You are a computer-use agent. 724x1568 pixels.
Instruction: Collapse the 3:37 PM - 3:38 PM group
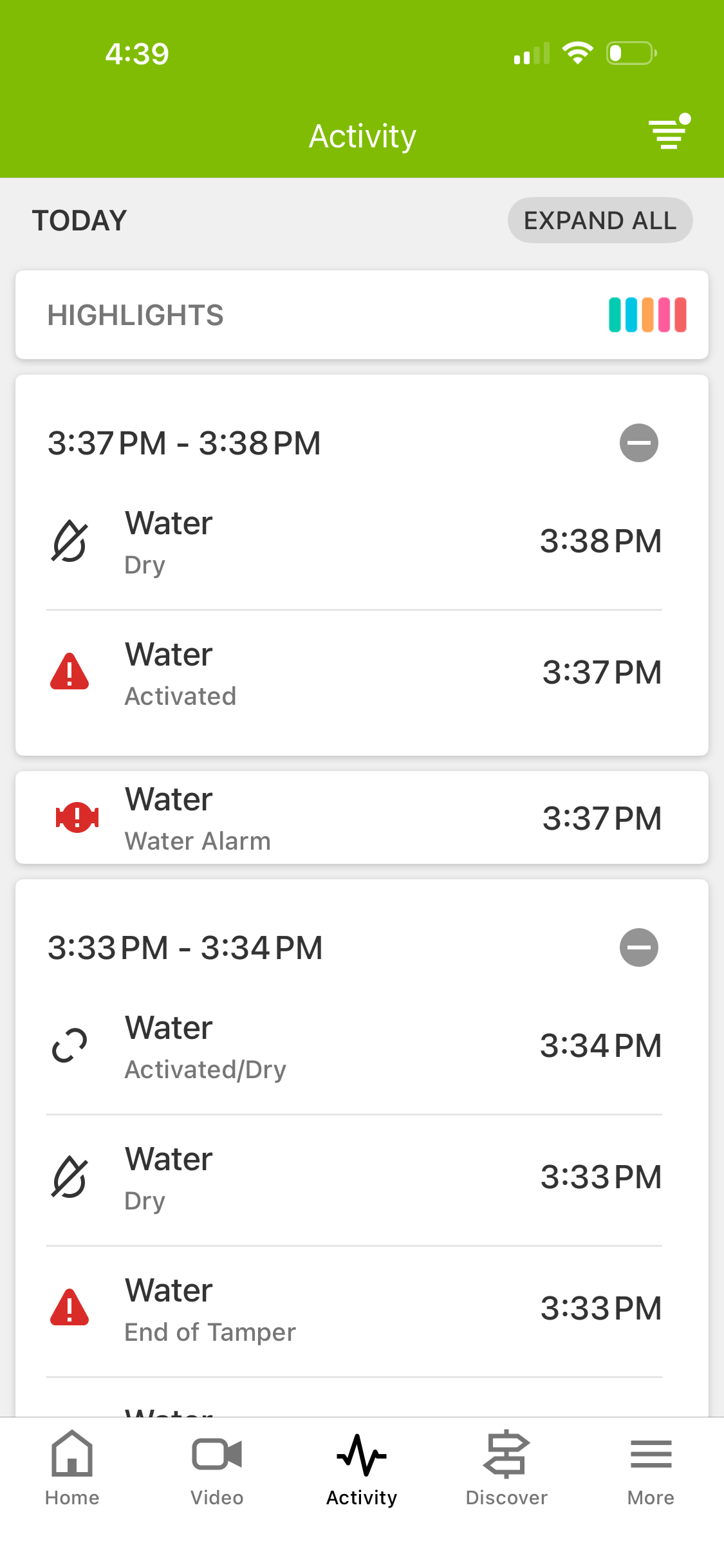pos(638,443)
